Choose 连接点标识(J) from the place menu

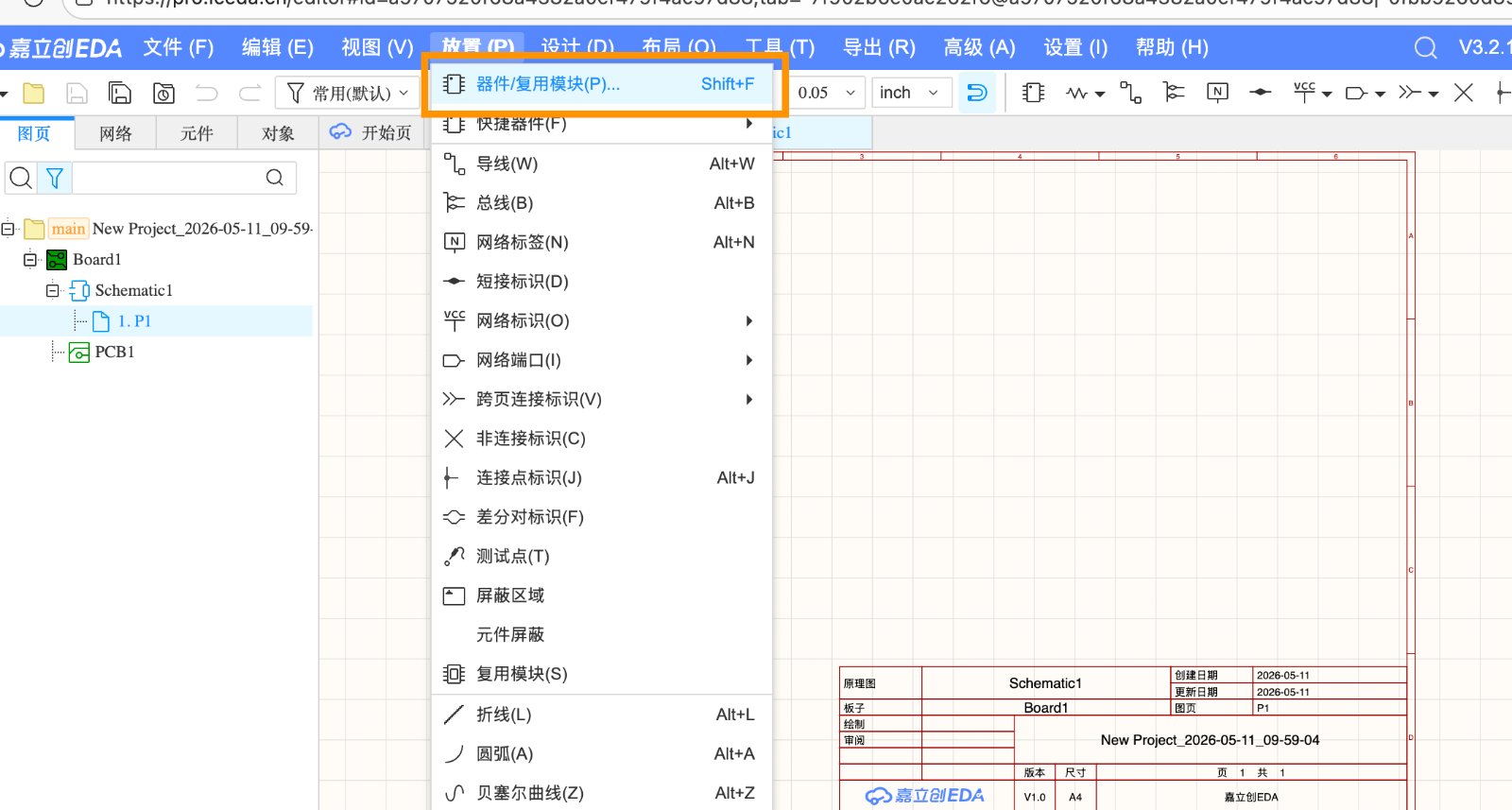click(x=602, y=477)
